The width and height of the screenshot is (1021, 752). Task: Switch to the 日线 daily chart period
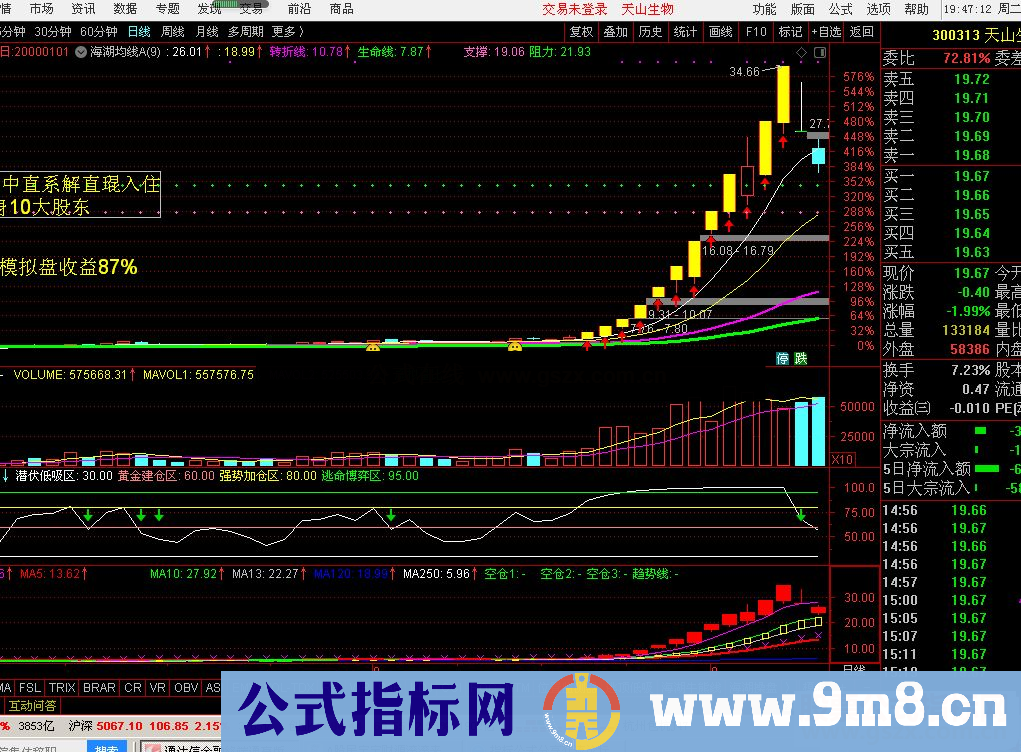(140, 31)
